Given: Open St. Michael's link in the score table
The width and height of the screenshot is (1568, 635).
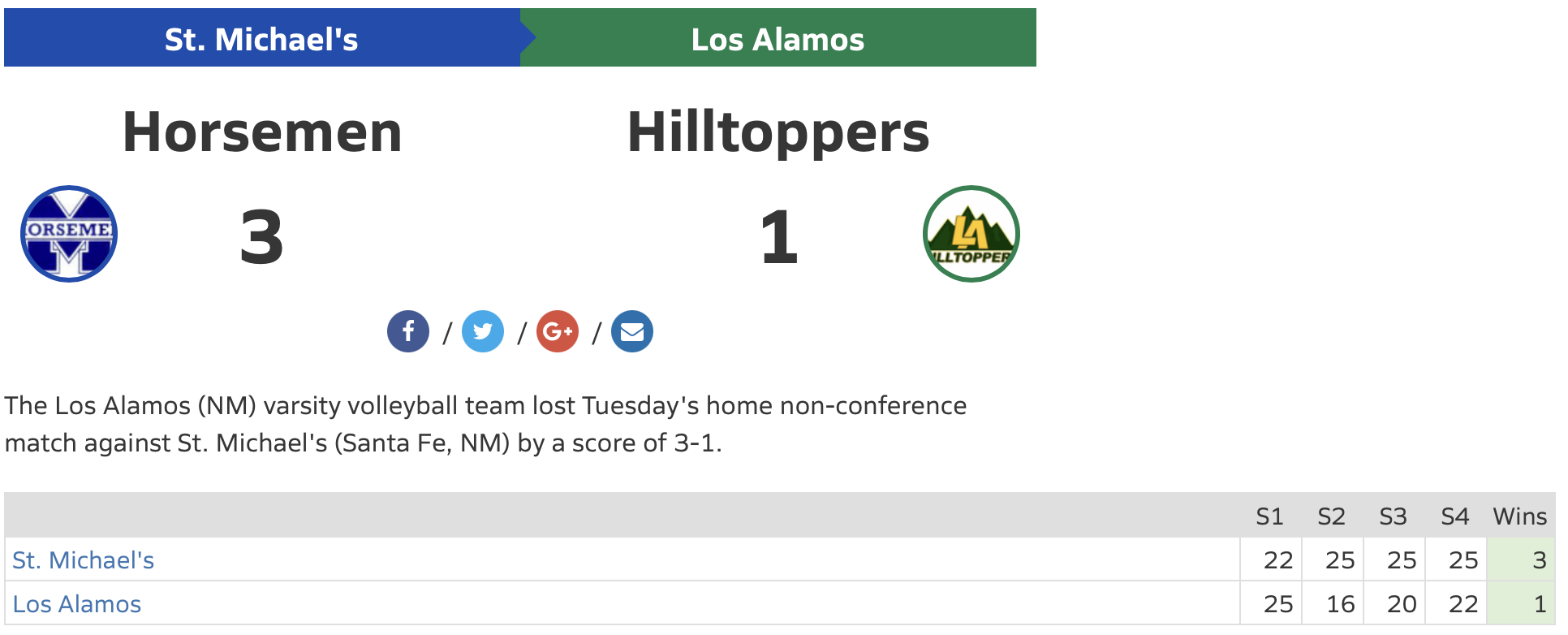Looking at the screenshot, I should [x=84, y=560].
